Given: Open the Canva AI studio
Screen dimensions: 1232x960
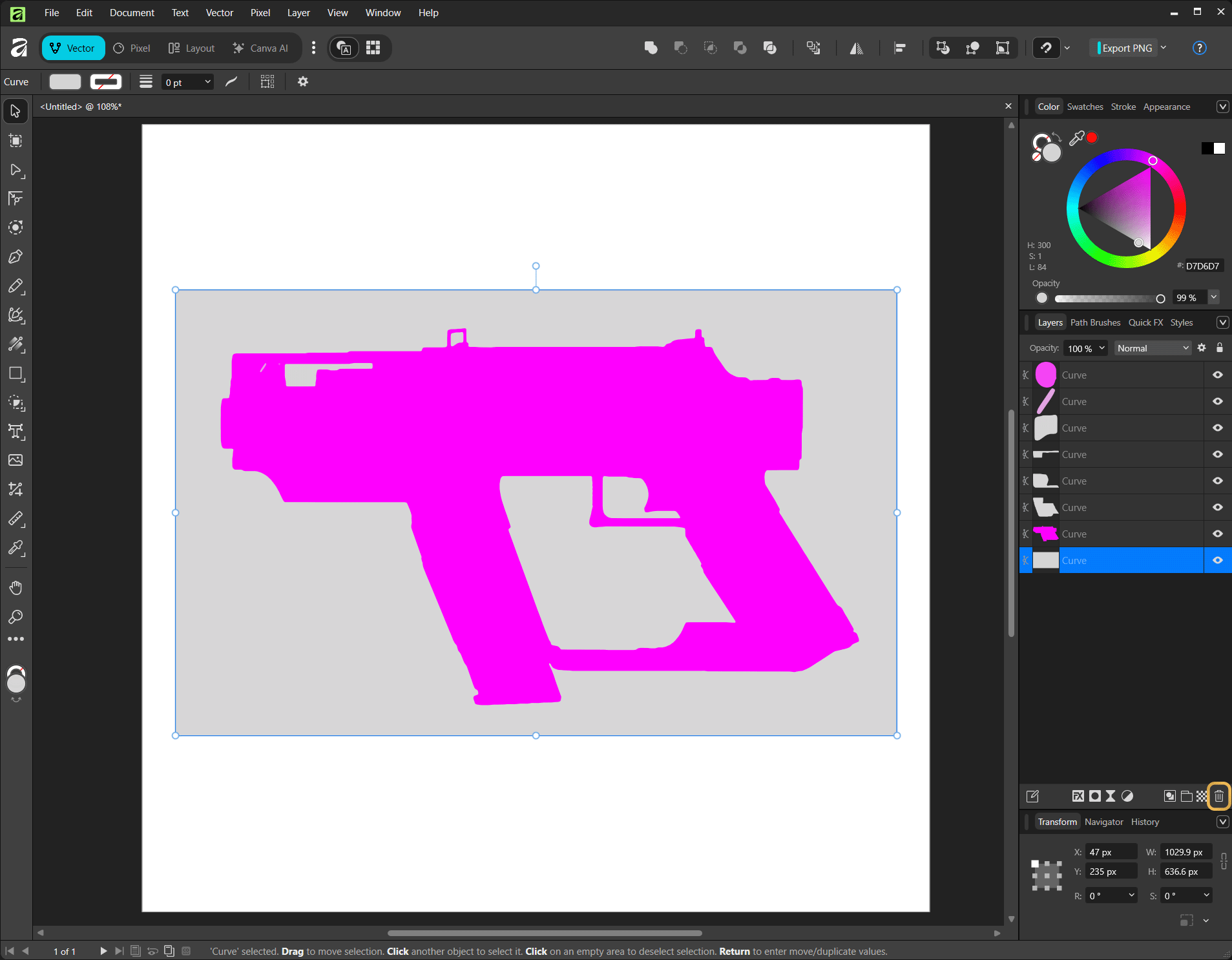Looking at the screenshot, I should pyautogui.click(x=260, y=48).
